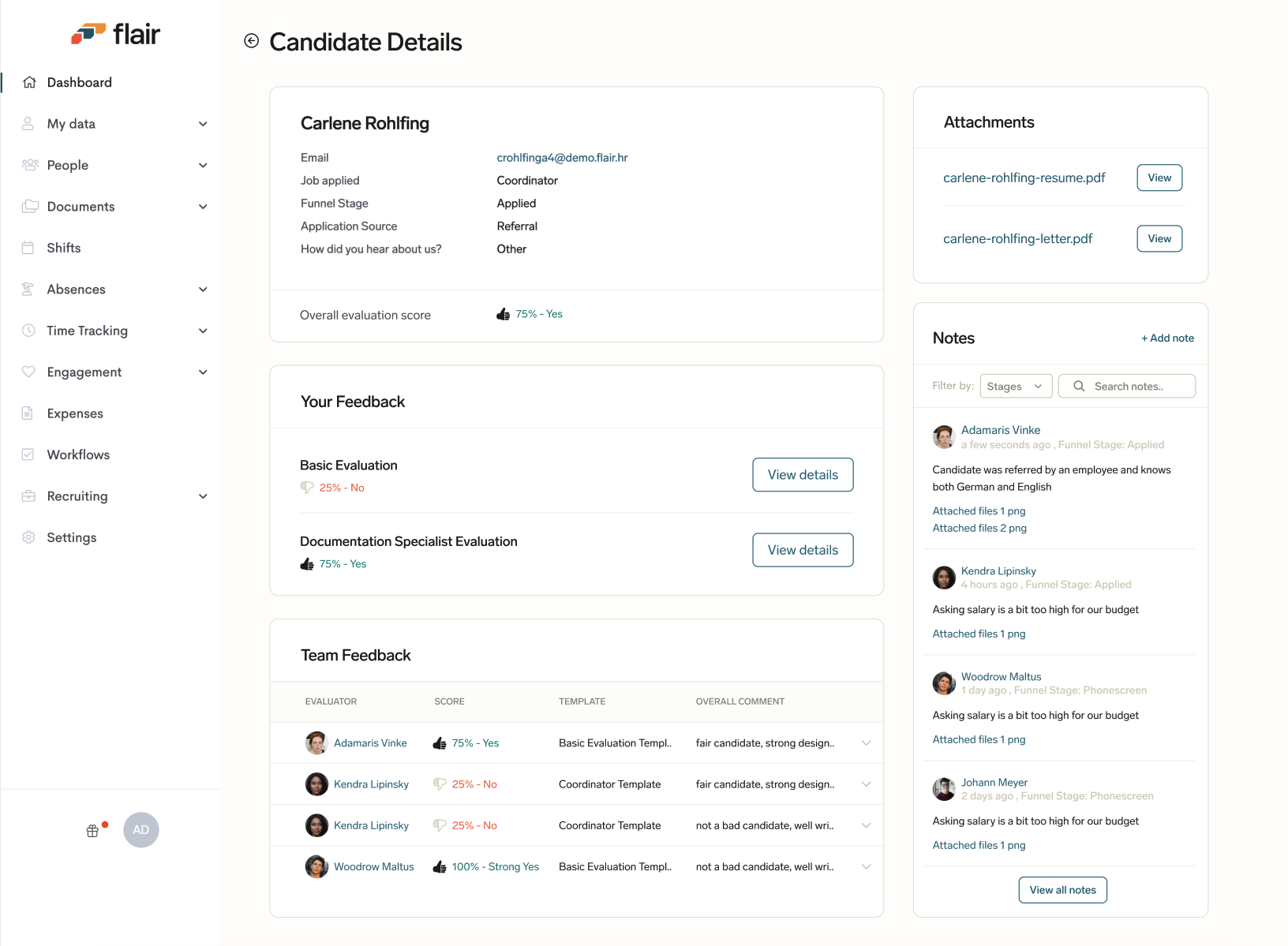1288x946 pixels.
Task: Expand the My data menu
Action: pyautogui.click(x=203, y=124)
